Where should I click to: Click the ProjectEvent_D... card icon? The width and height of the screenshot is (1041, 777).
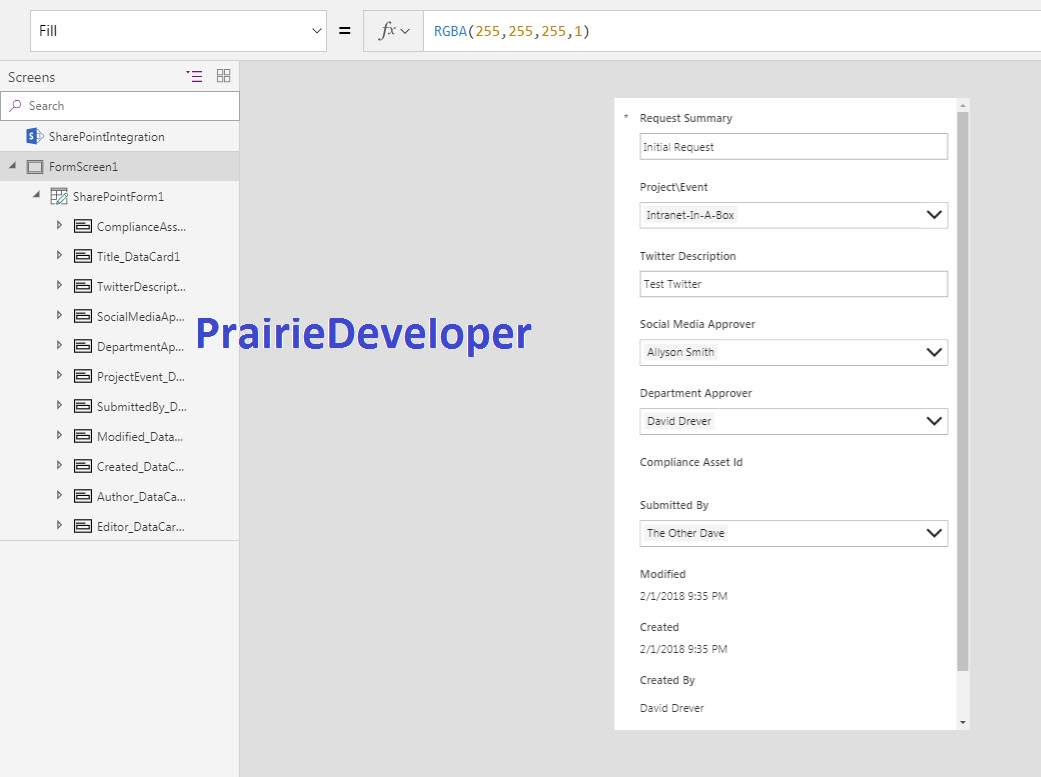click(x=83, y=376)
